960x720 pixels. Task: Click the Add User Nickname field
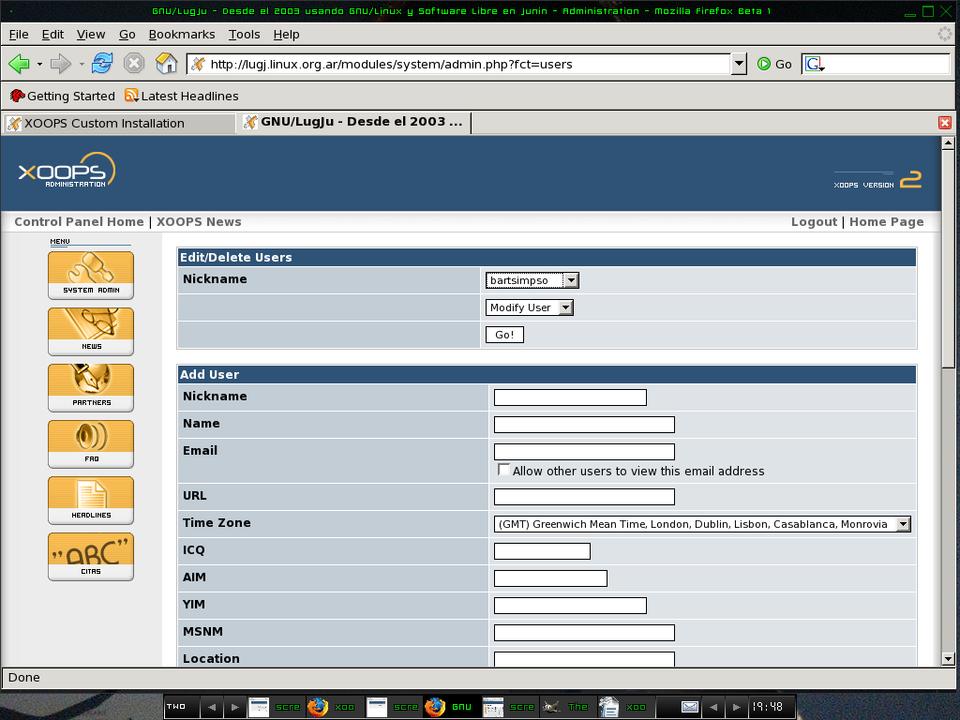[570, 397]
